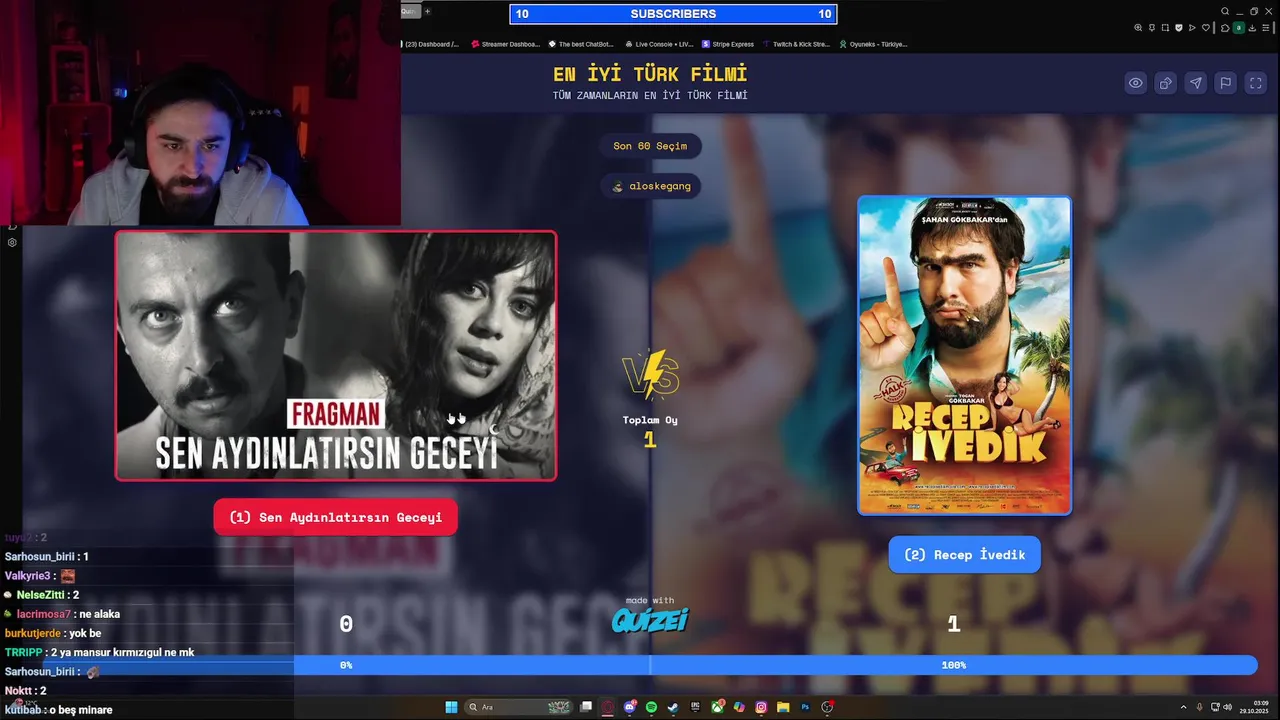Screen dimensions: 1280x720
Task: Open Steam from the taskbar
Action: coord(673,707)
